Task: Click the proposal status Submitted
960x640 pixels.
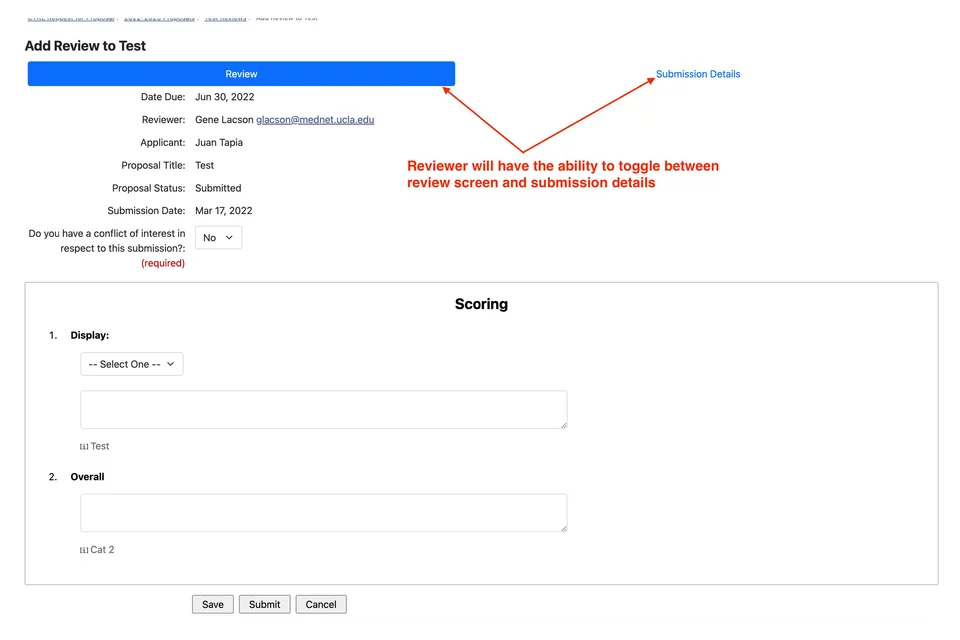Action: [218, 188]
